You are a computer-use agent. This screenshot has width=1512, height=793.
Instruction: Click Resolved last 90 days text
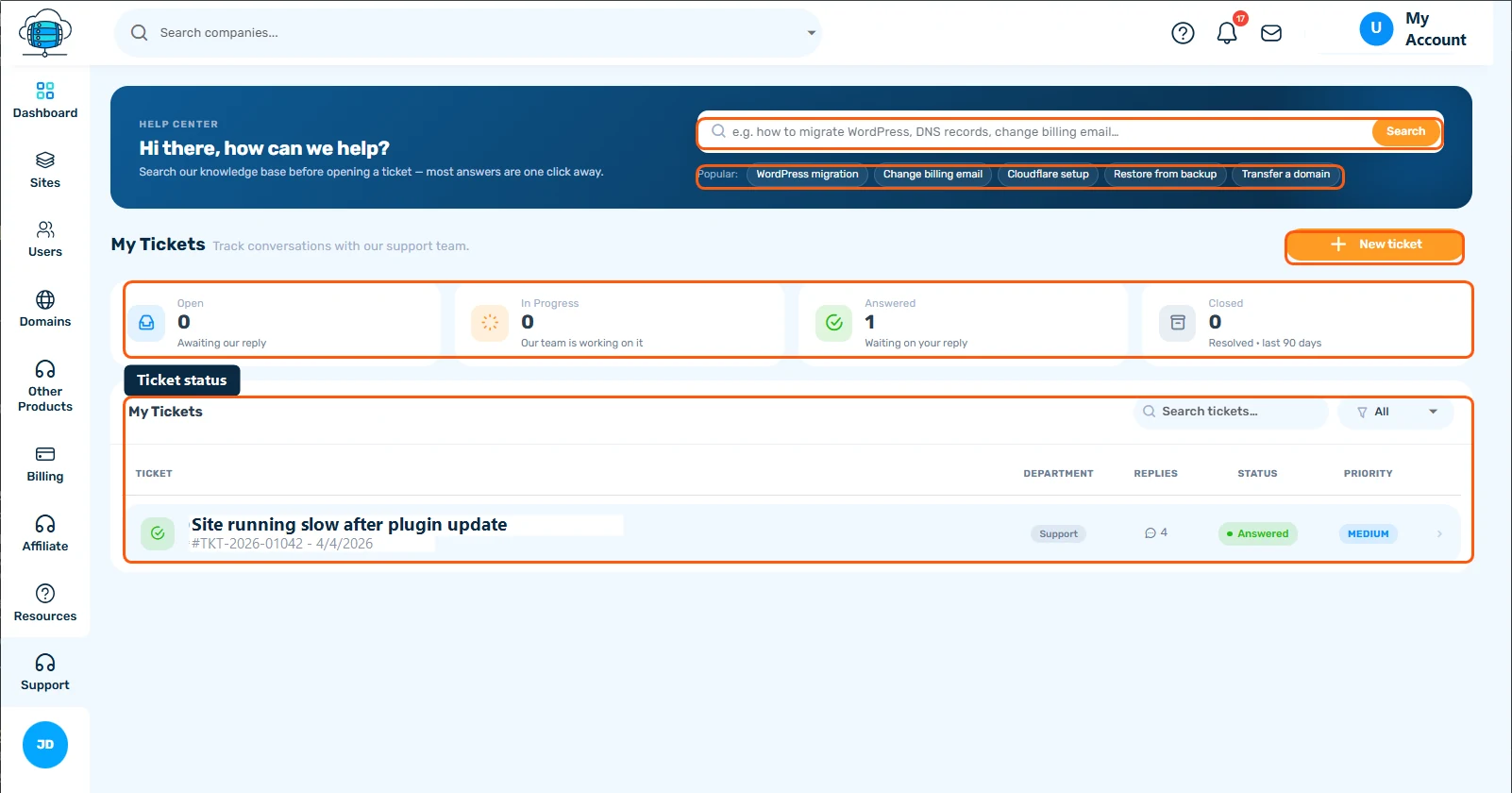coord(1265,344)
